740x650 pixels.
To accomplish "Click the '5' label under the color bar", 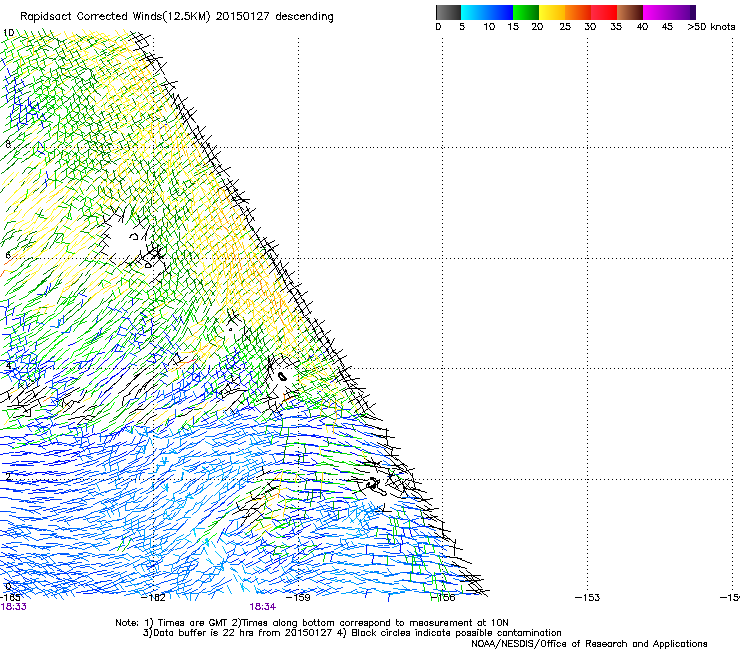I will point(462,27).
